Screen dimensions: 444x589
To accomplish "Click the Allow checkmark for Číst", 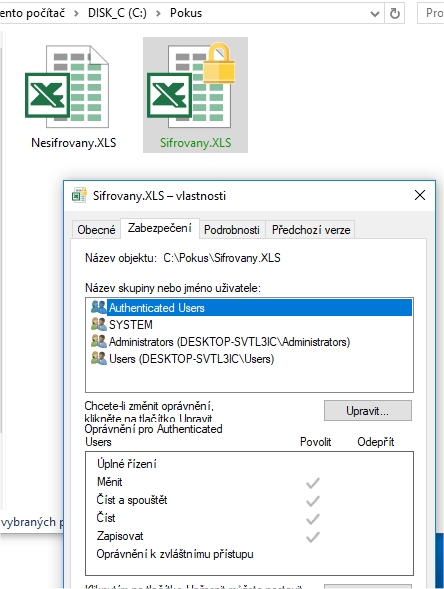I will click(x=313, y=519).
